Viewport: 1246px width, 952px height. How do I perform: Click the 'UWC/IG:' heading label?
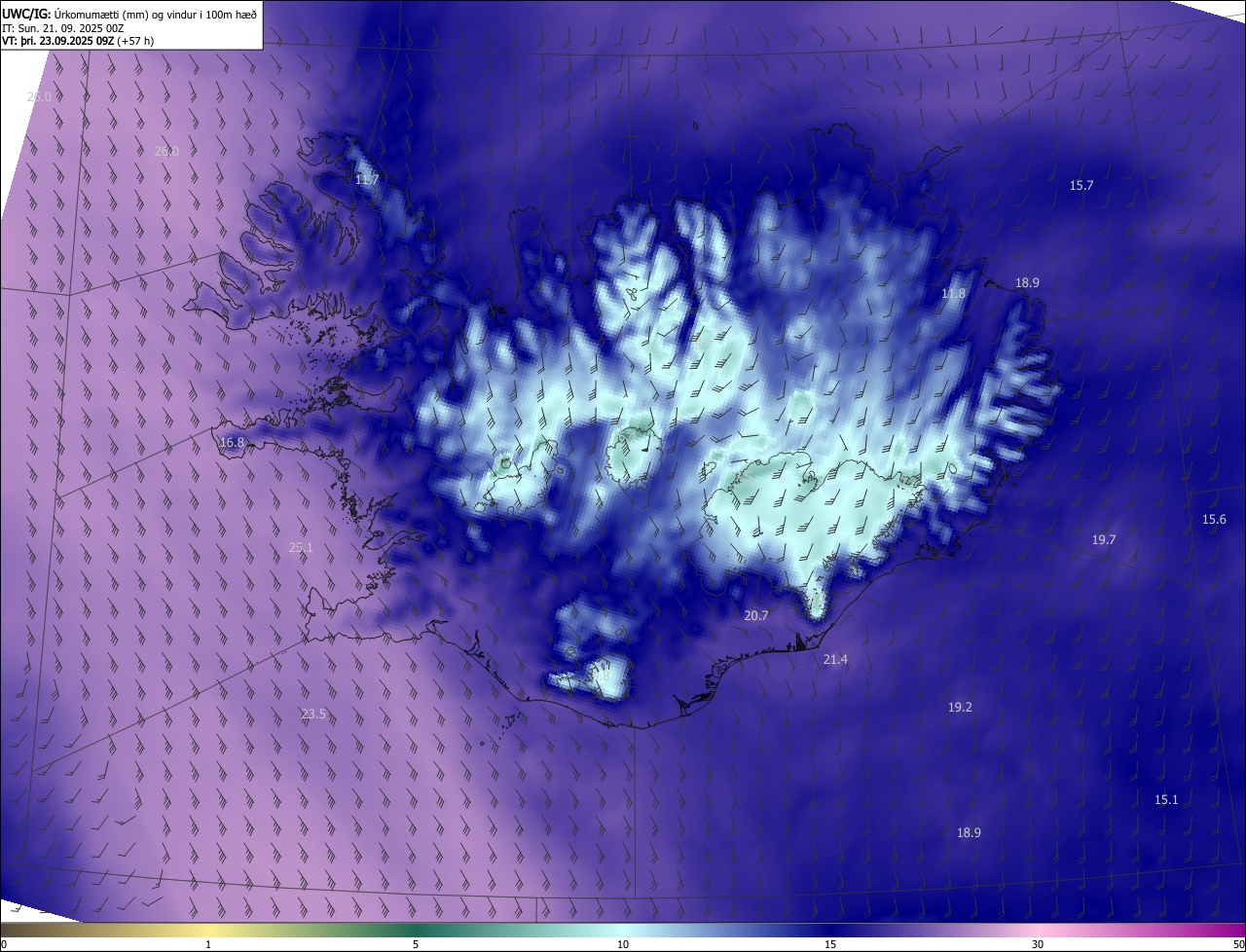pyautogui.click(x=26, y=13)
